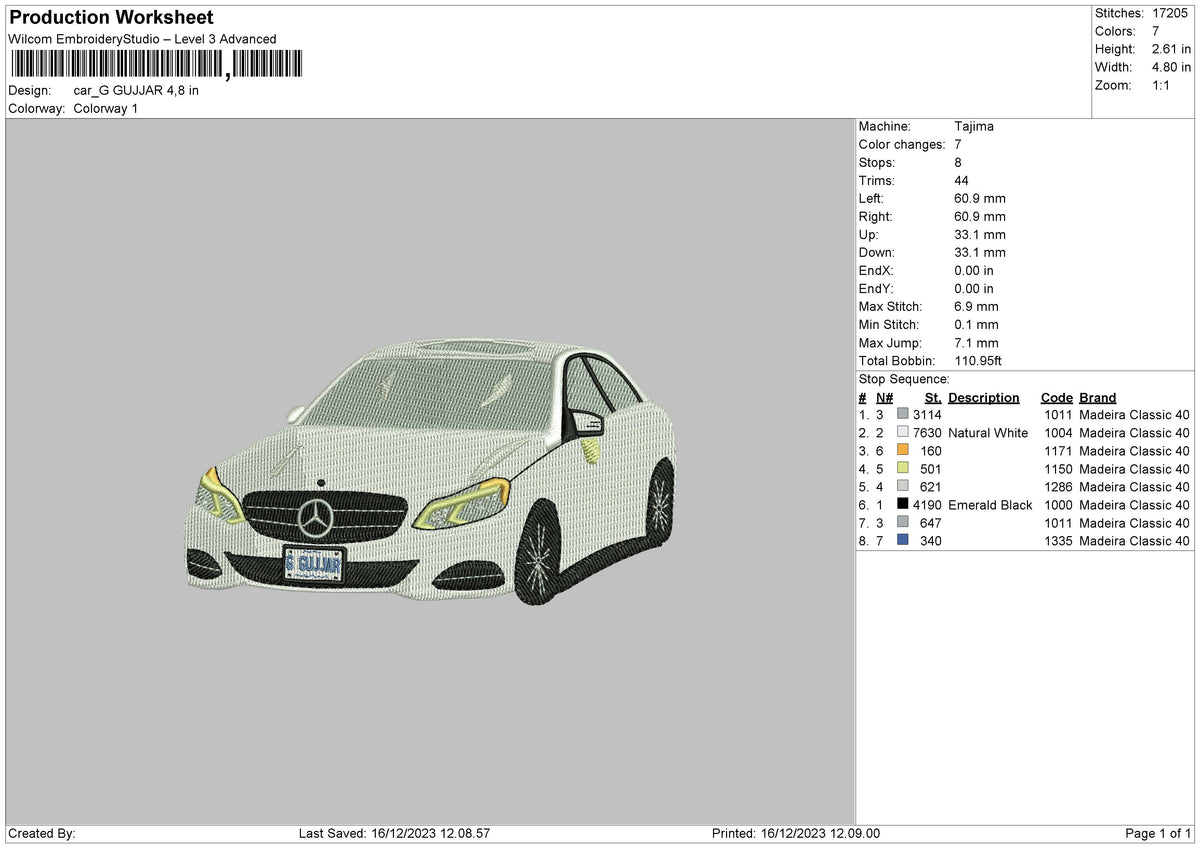Click the gray swatch for thread 3114
The height and width of the screenshot is (848, 1200).
pyautogui.click(x=903, y=414)
